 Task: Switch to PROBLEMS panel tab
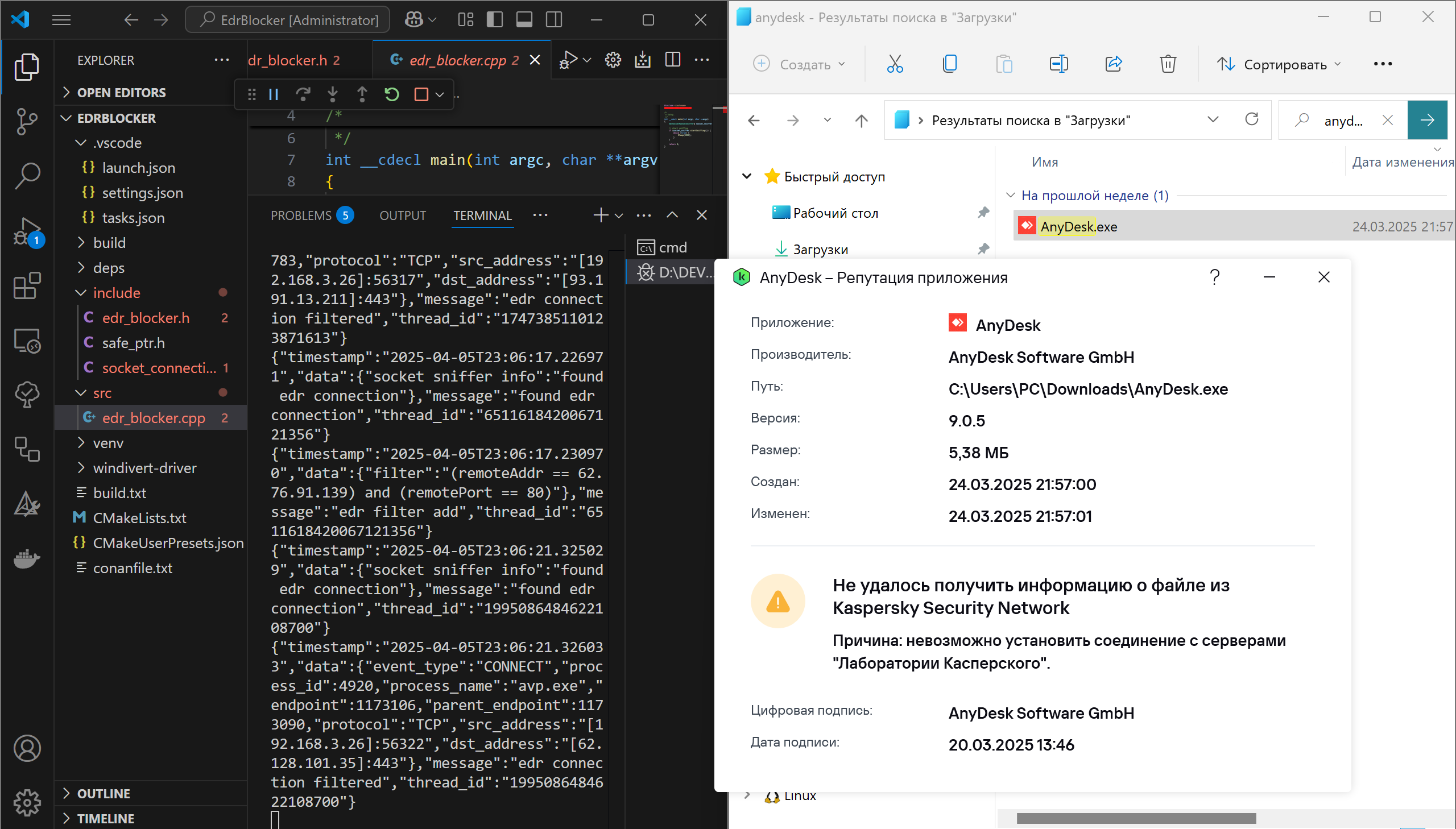[x=312, y=216]
